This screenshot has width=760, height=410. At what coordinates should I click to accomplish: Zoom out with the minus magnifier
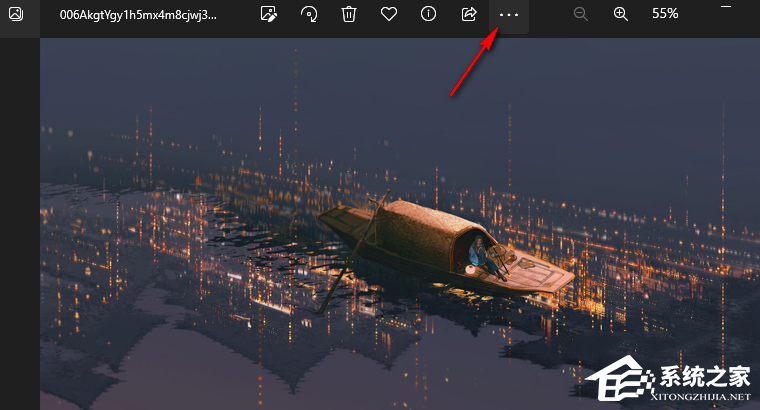coord(581,14)
